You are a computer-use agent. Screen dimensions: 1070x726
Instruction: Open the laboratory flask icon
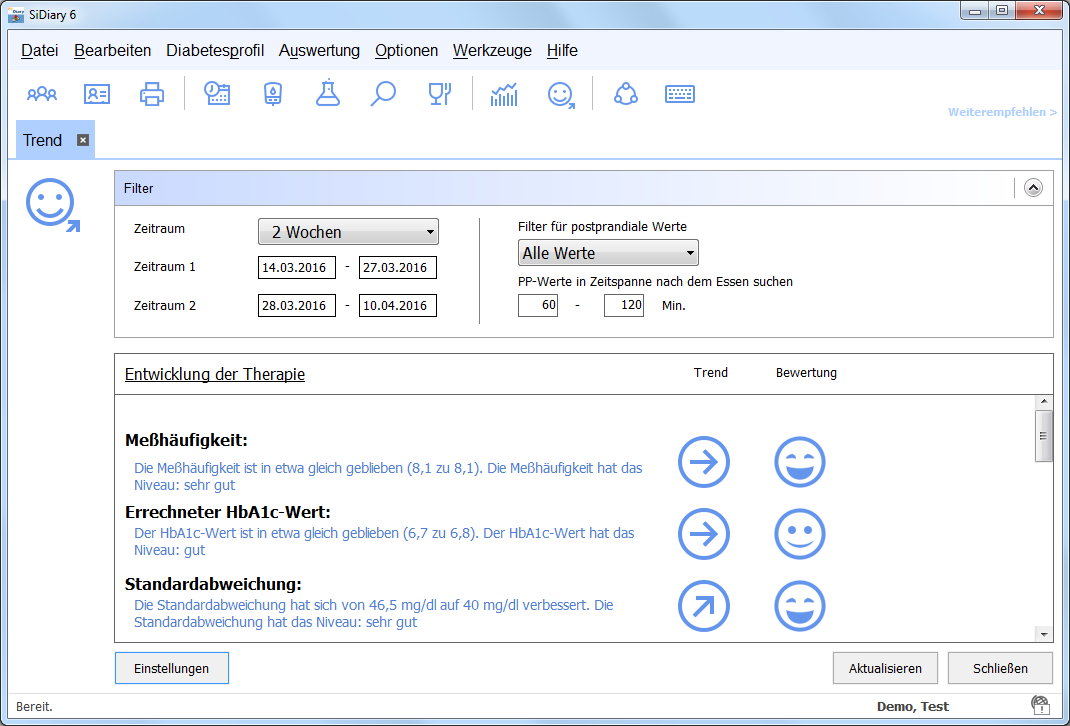point(327,95)
